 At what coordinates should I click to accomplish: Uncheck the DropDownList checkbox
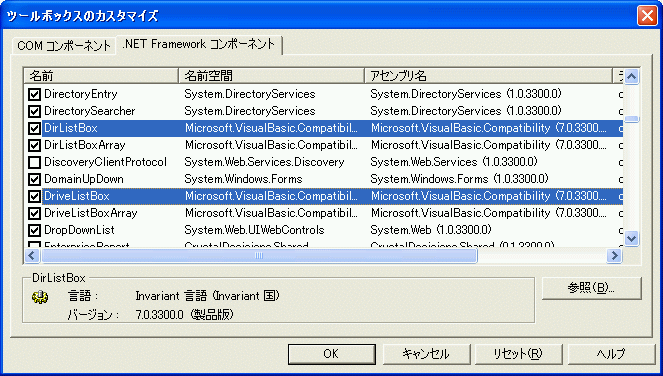coord(34,230)
